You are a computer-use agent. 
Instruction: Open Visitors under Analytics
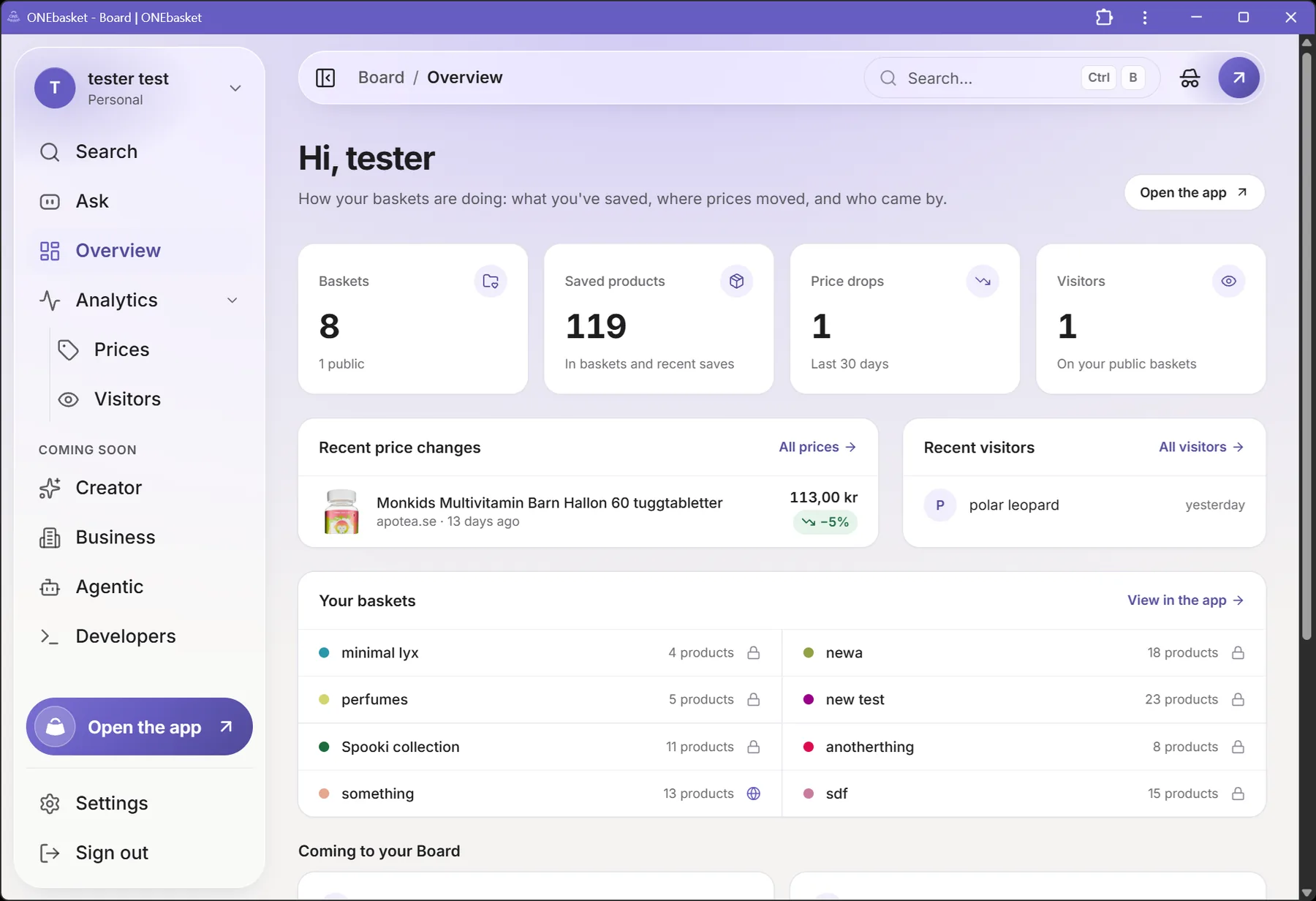click(x=152, y=399)
